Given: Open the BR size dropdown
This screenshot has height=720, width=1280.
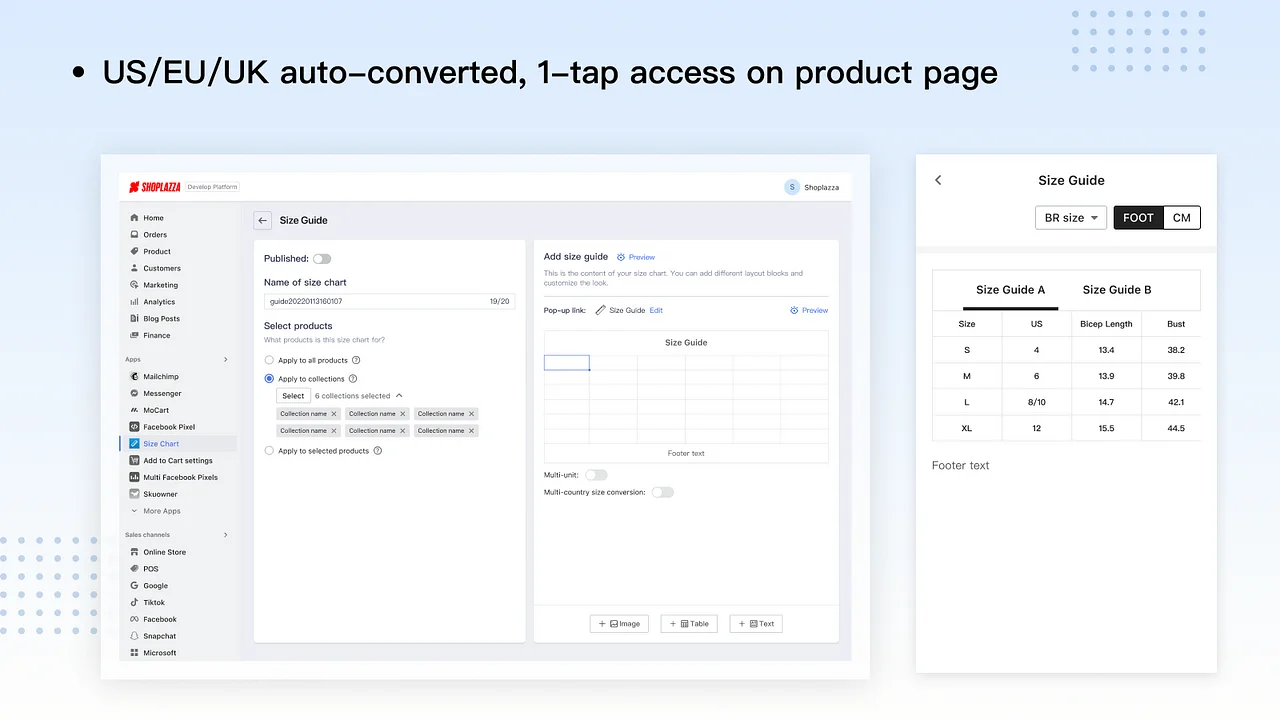Looking at the screenshot, I should coord(1070,218).
